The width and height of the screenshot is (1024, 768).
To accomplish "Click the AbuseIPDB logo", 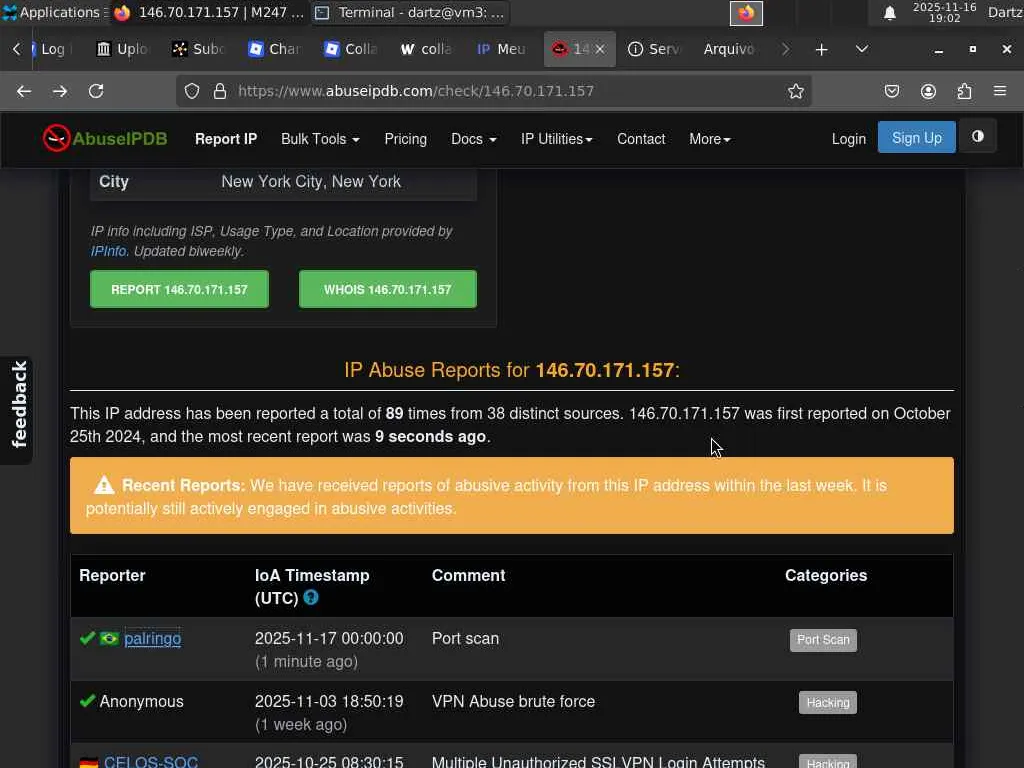I will [x=105, y=138].
